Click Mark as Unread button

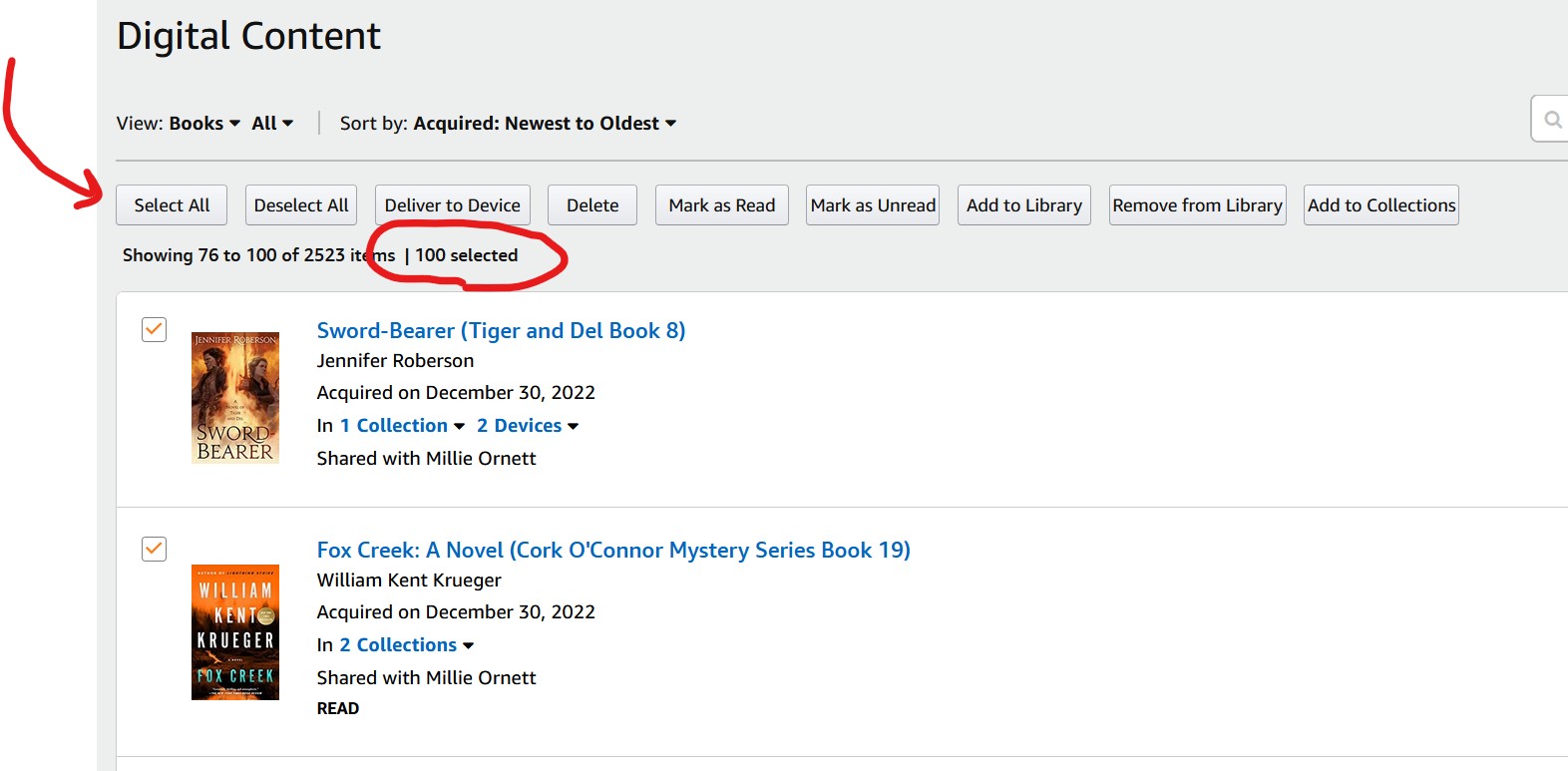(873, 204)
